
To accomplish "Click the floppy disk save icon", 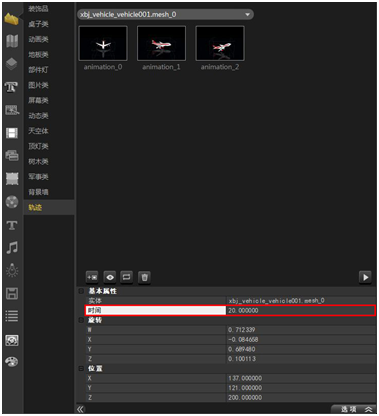I will tap(12, 294).
